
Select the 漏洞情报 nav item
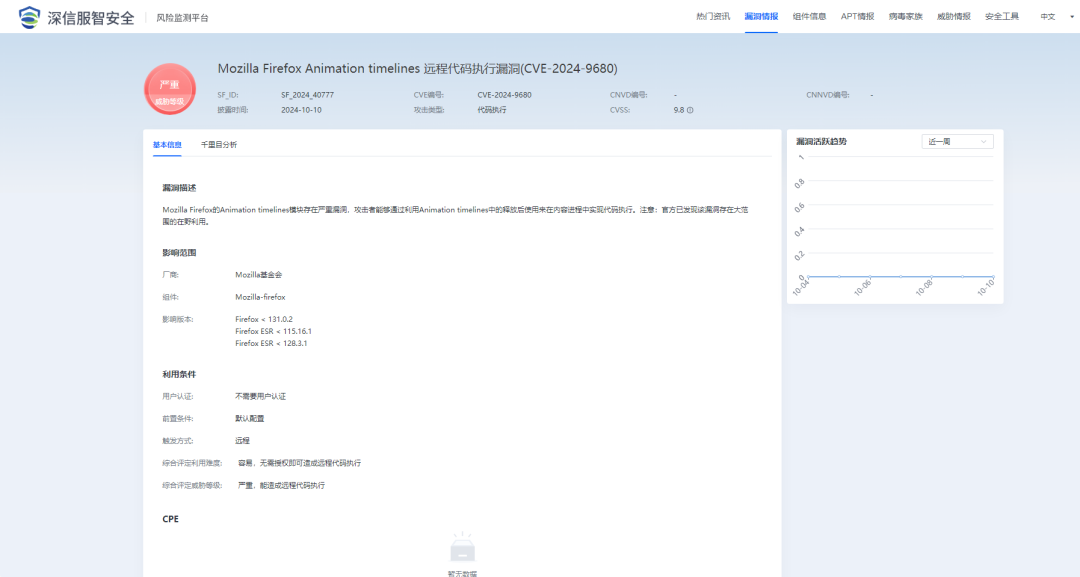761,17
